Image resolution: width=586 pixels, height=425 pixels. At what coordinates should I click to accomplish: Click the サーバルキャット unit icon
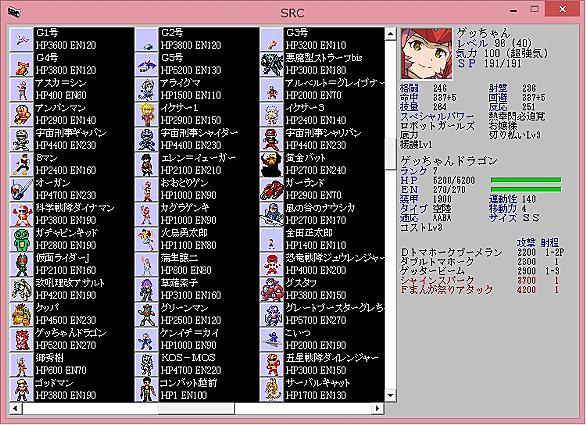coord(271,390)
